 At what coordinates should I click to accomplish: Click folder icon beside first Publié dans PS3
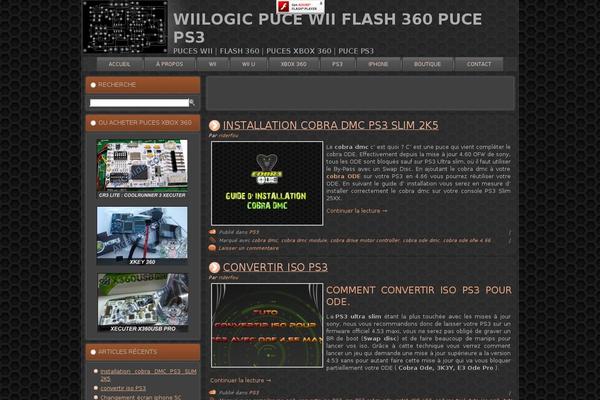[x=212, y=232]
